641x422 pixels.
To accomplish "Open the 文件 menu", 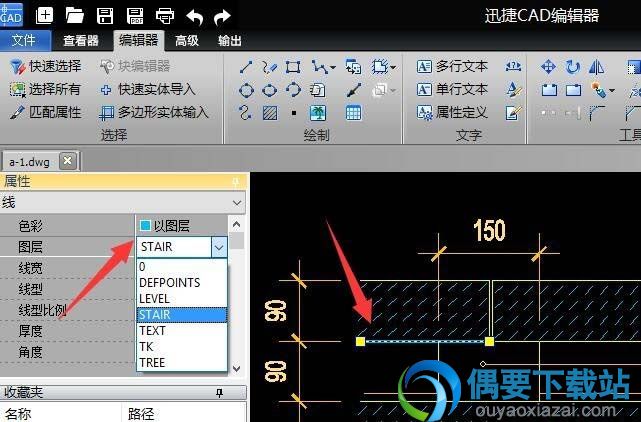I will point(24,40).
